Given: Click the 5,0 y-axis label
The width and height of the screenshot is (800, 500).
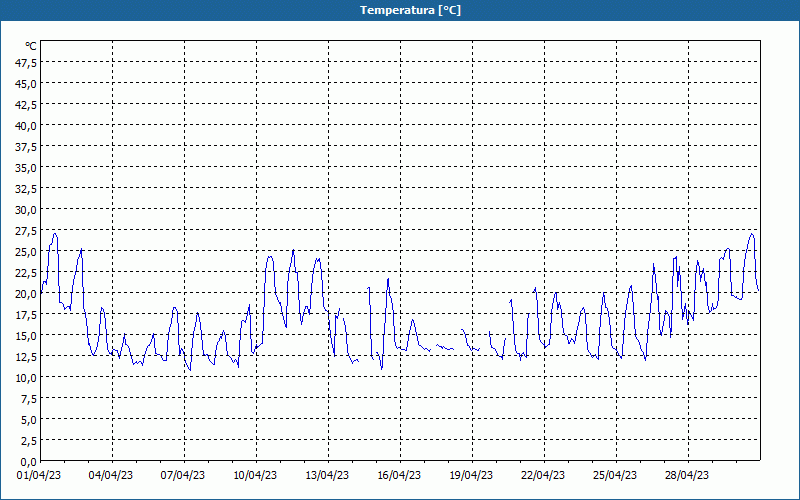Looking at the screenshot, I should tap(29, 420).
